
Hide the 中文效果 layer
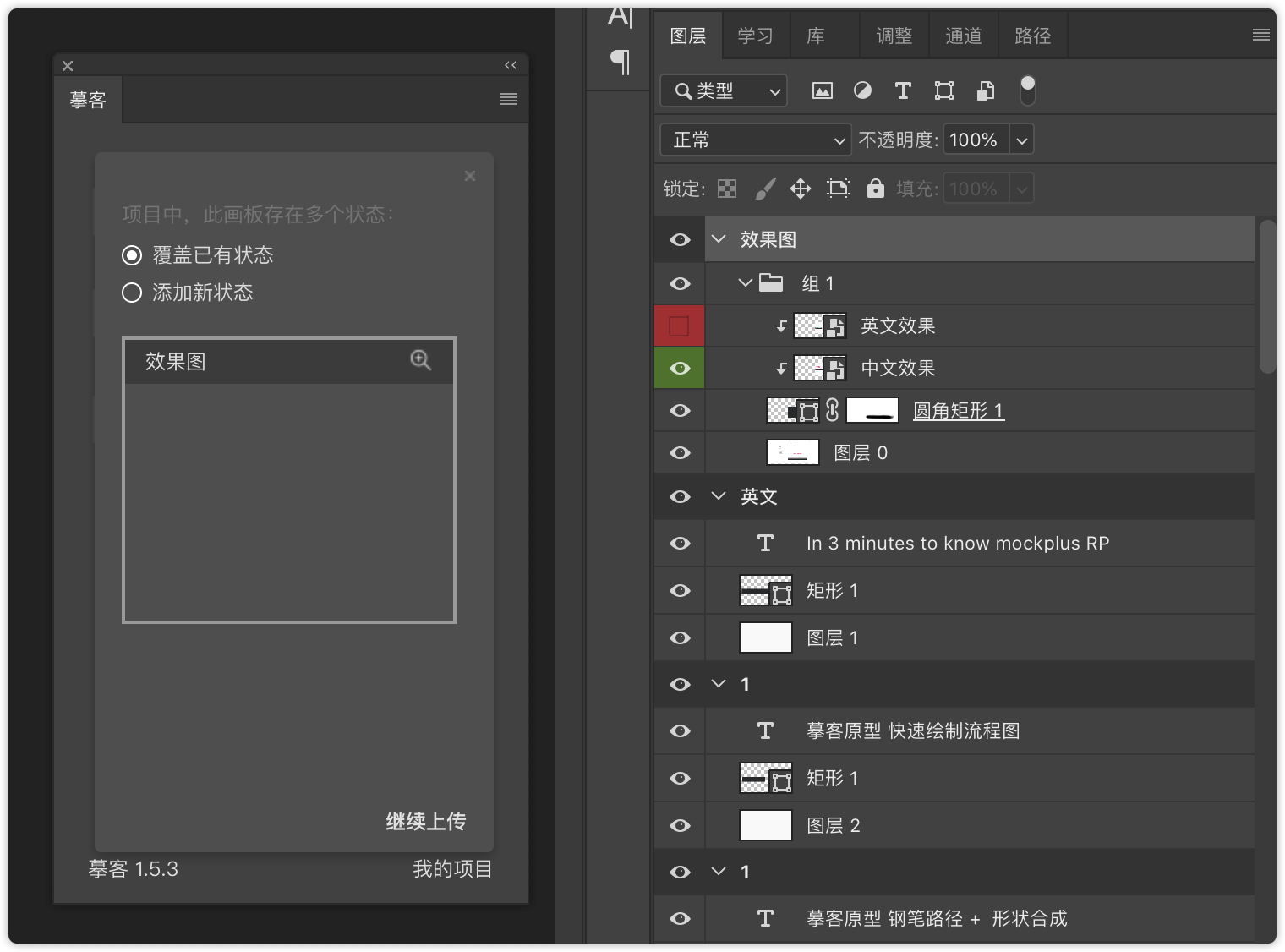680,369
